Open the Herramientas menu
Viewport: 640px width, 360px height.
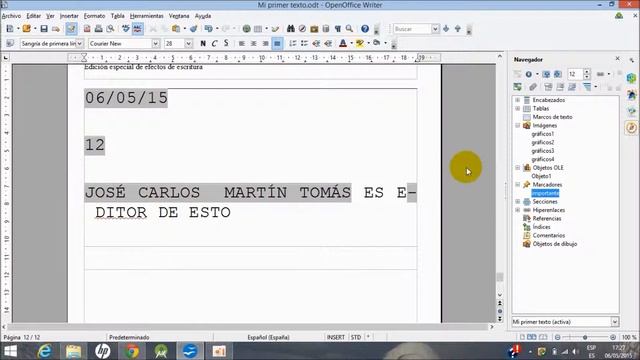[x=147, y=16]
